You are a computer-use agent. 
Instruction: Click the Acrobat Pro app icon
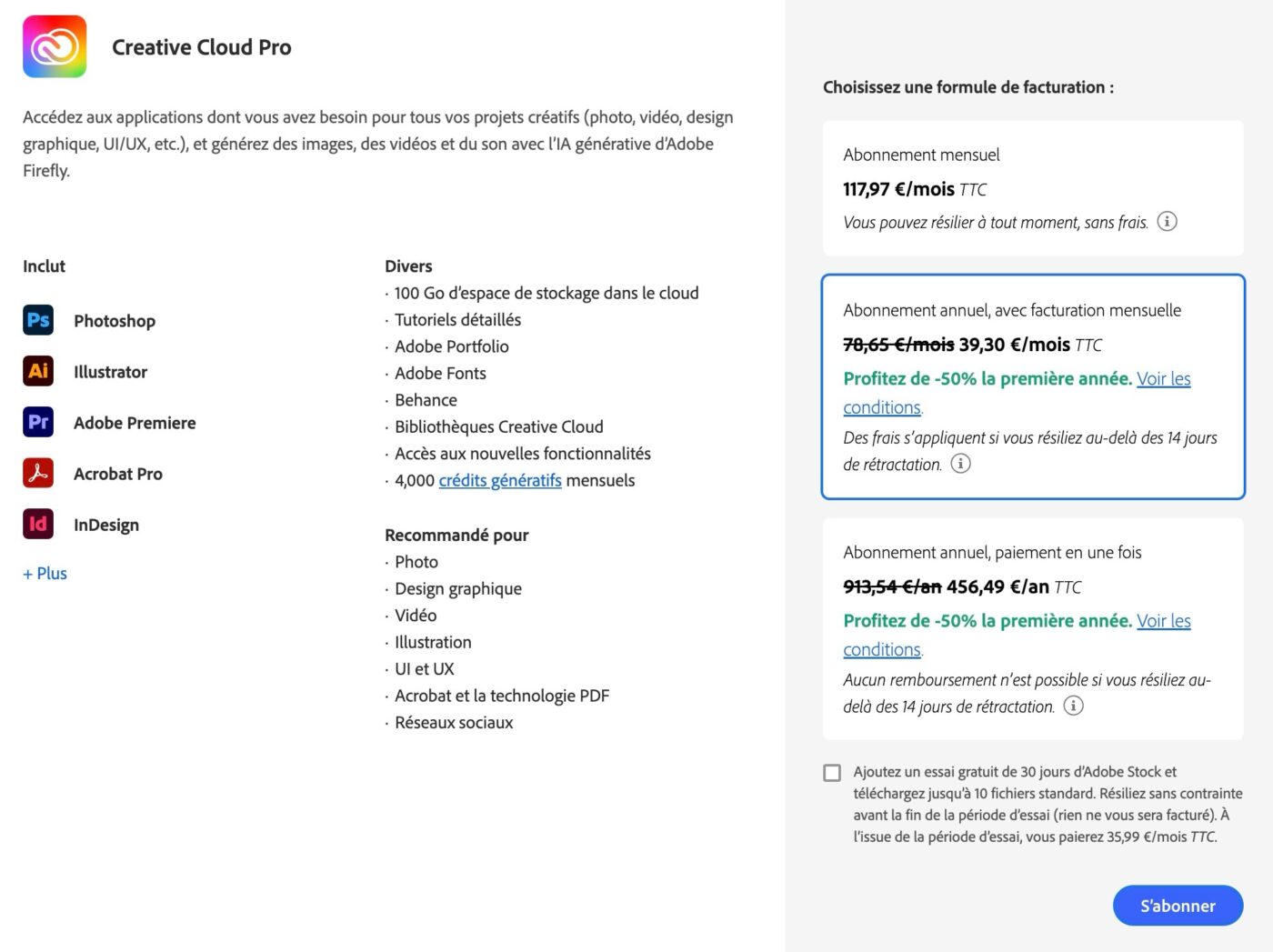pyautogui.click(x=38, y=473)
